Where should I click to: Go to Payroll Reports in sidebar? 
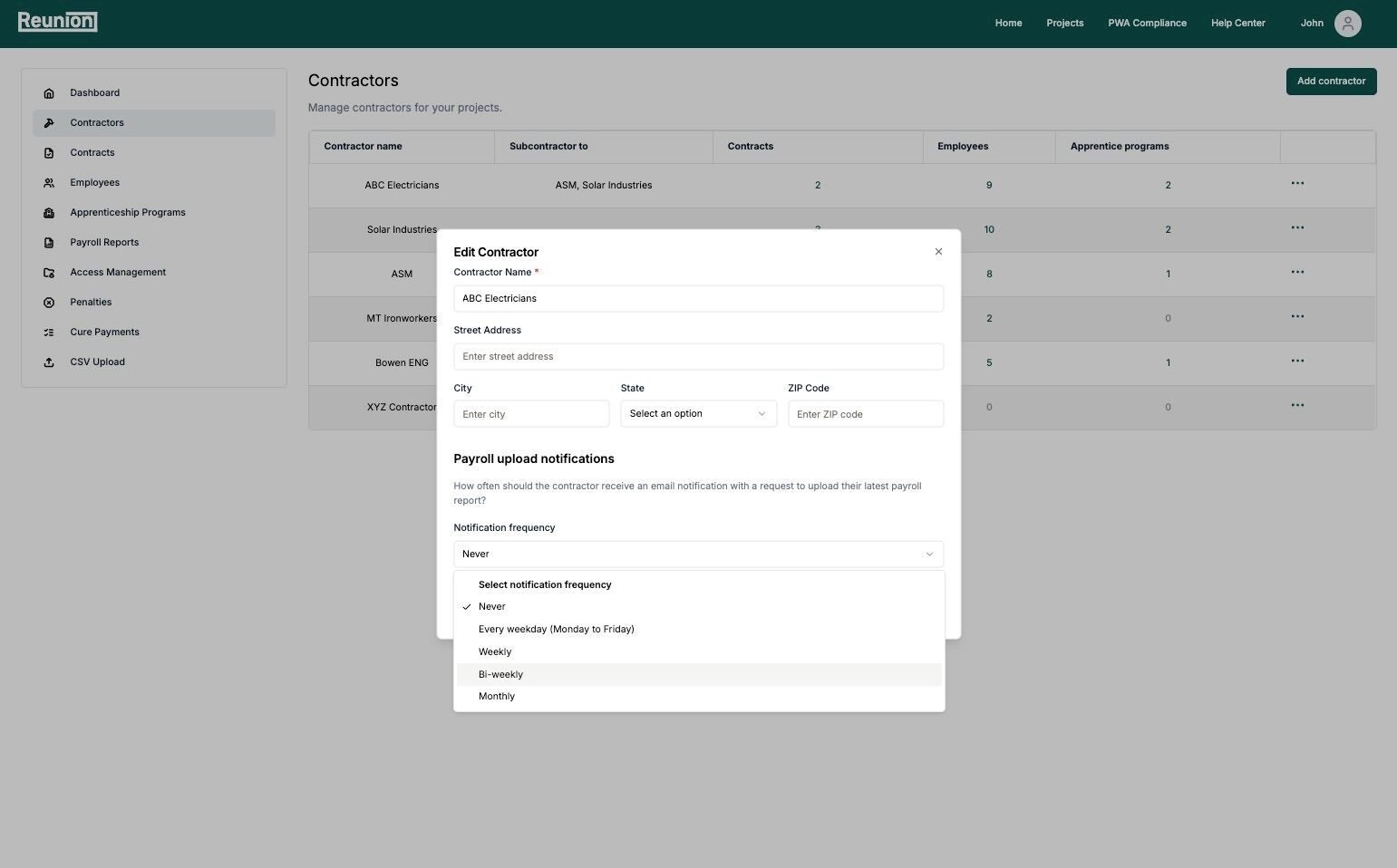coord(104,243)
